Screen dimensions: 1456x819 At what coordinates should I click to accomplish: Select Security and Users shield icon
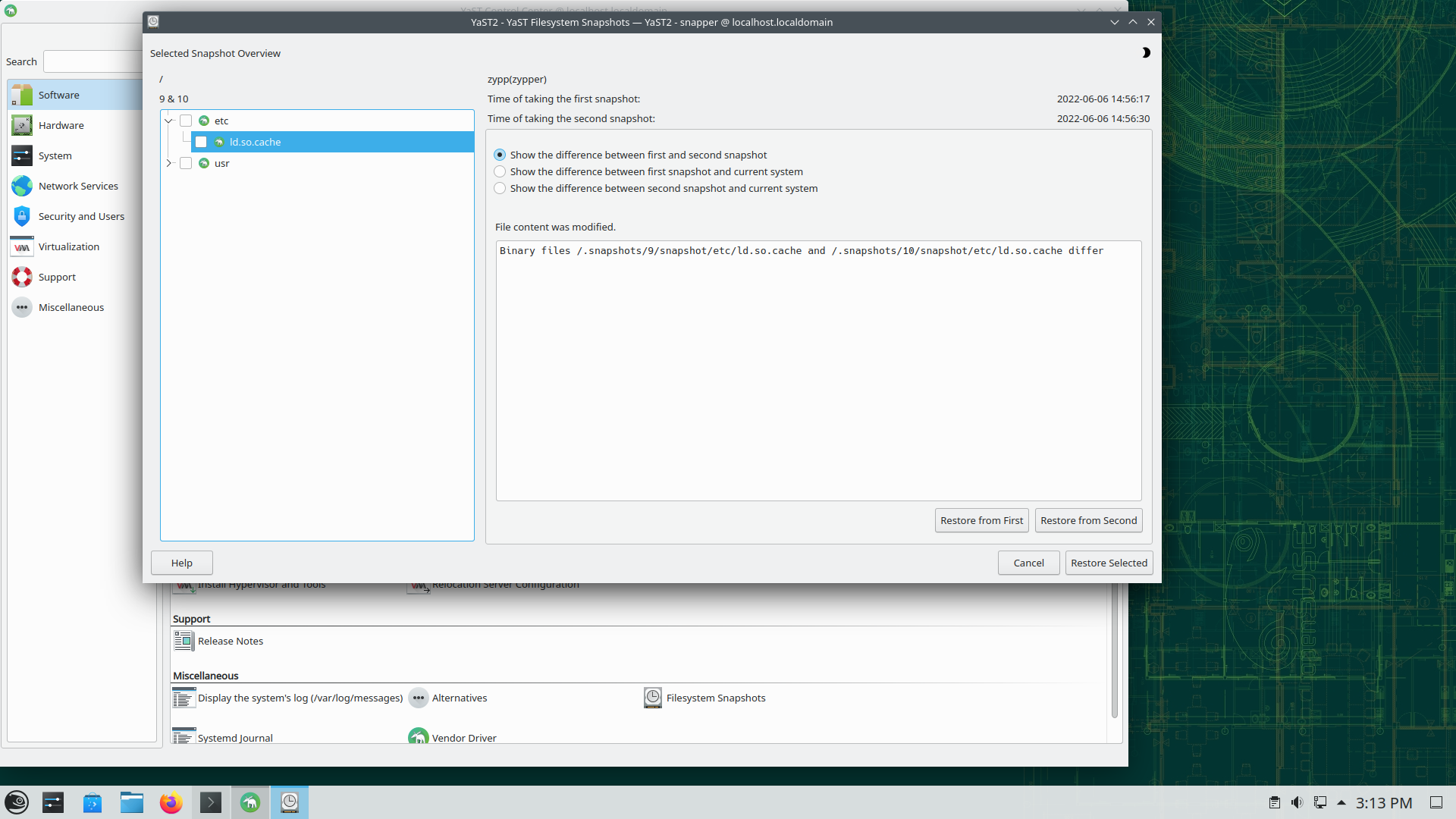[22, 216]
